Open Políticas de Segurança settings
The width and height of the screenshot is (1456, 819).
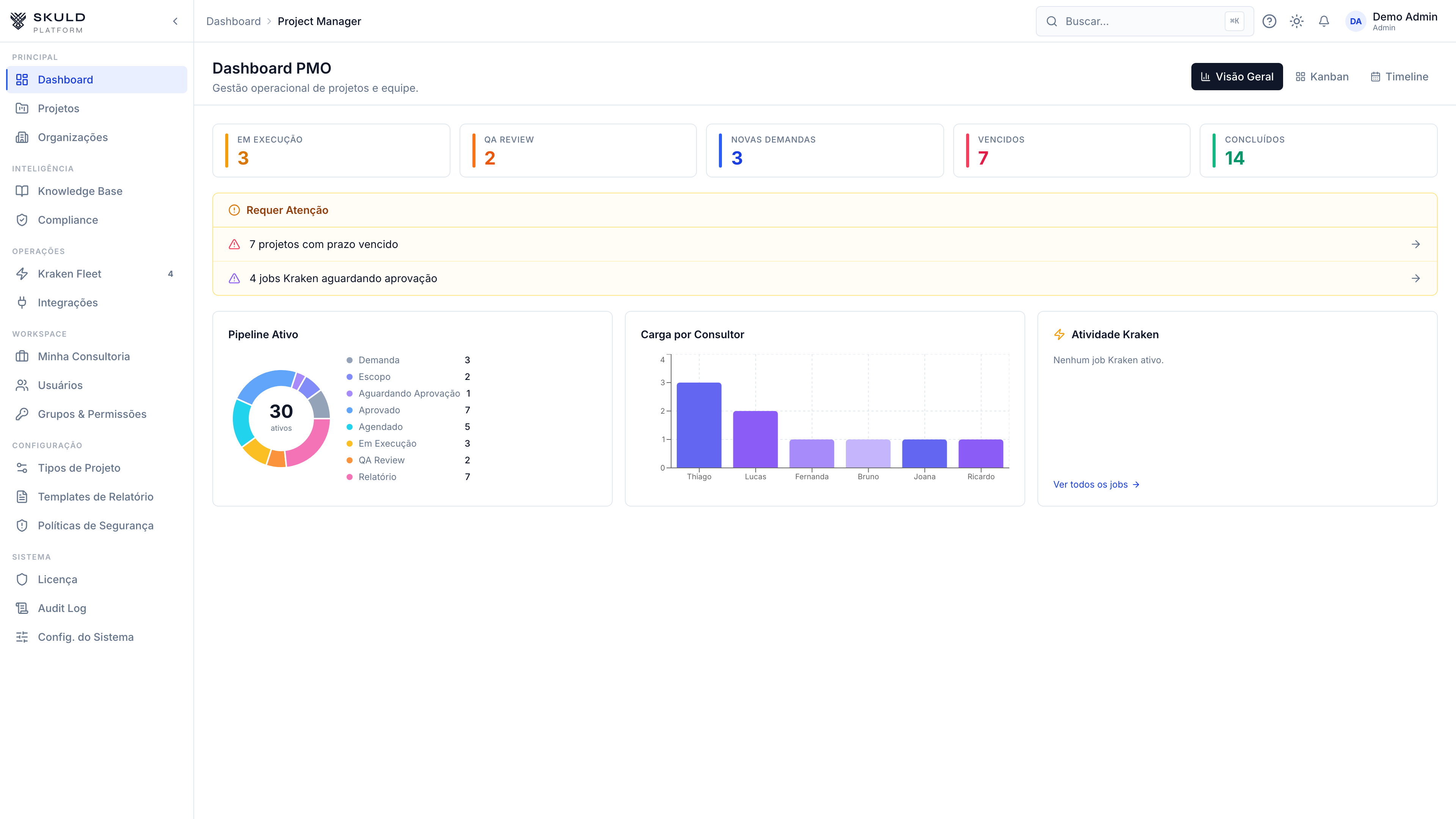[96, 526]
